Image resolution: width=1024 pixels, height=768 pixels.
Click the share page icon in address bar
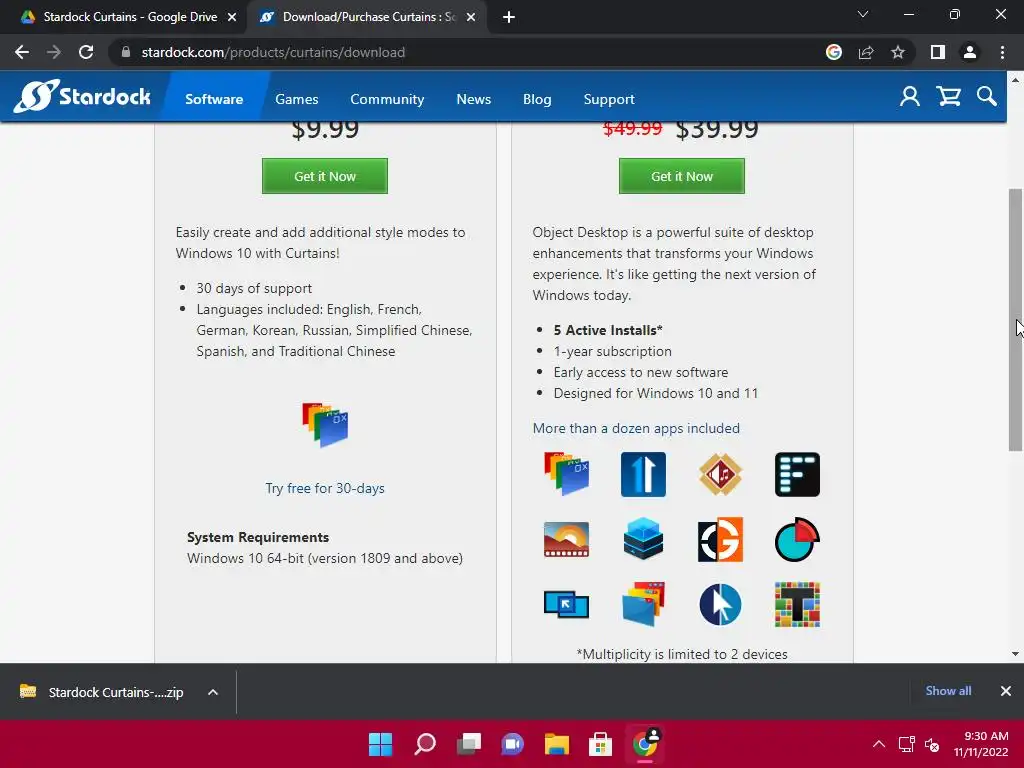[866, 52]
